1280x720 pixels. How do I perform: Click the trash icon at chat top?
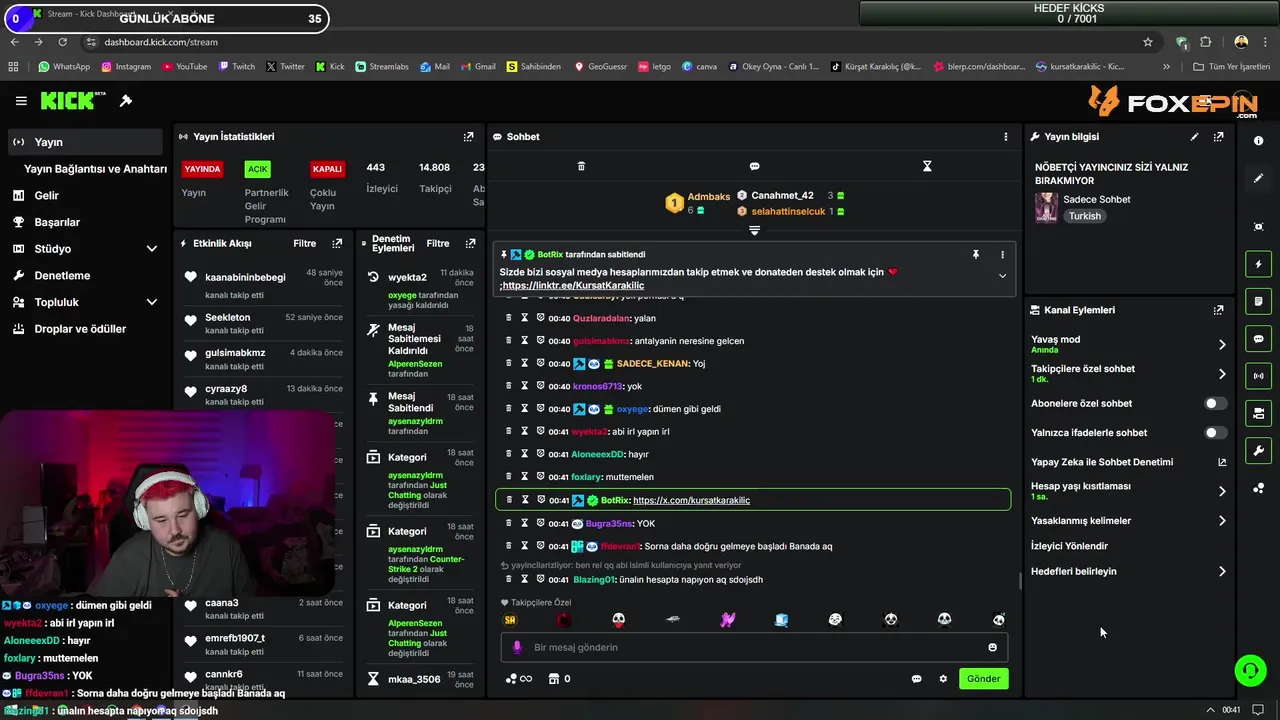[x=581, y=166]
